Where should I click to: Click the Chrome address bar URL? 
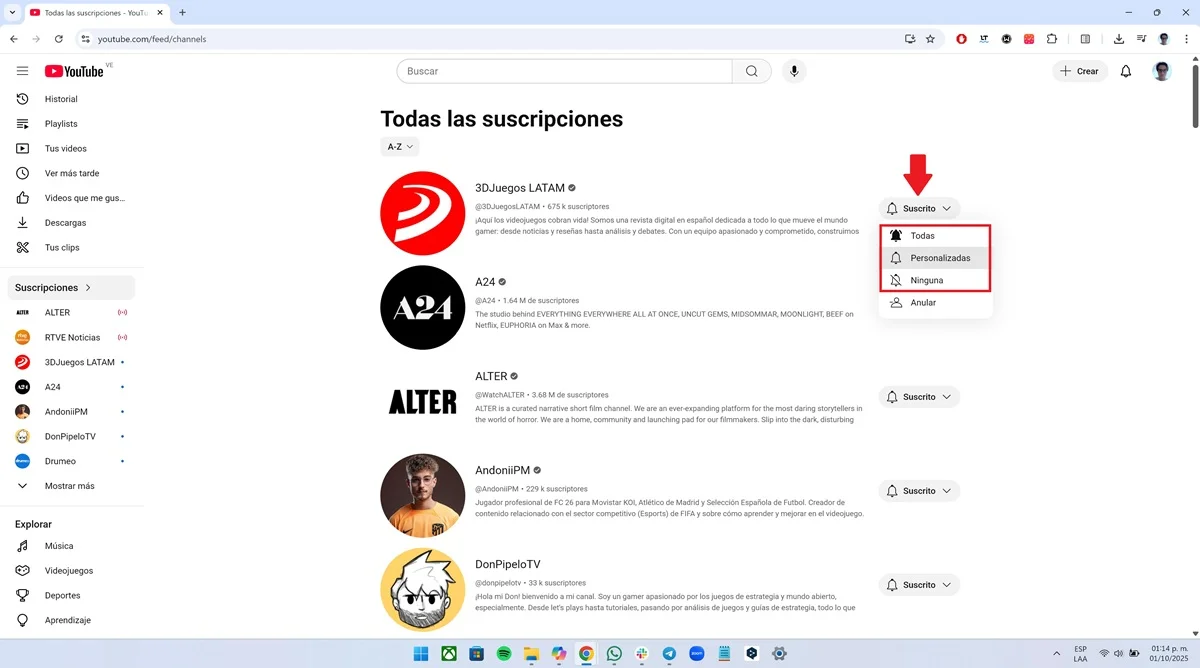152,39
